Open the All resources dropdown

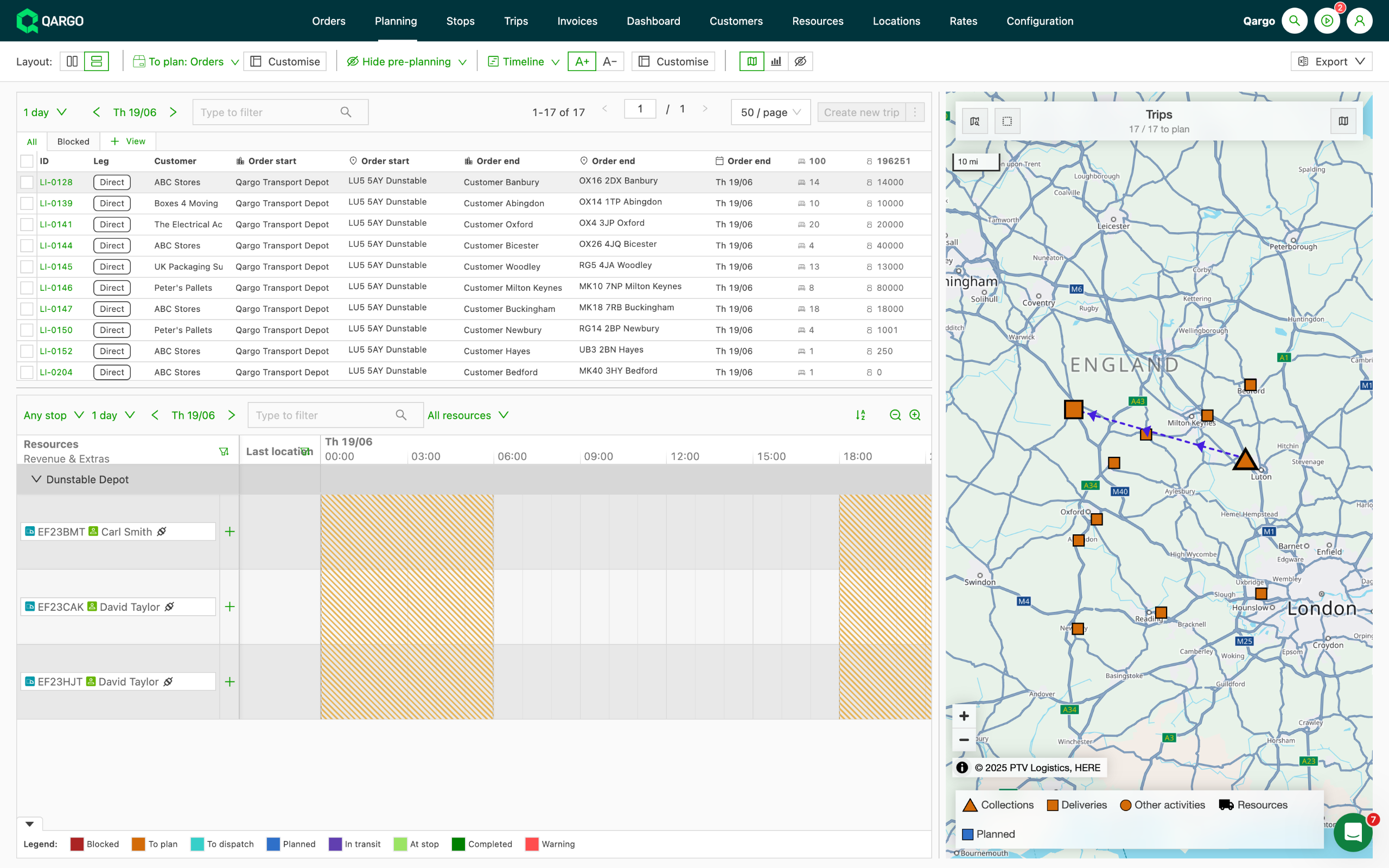tap(468, 415)
